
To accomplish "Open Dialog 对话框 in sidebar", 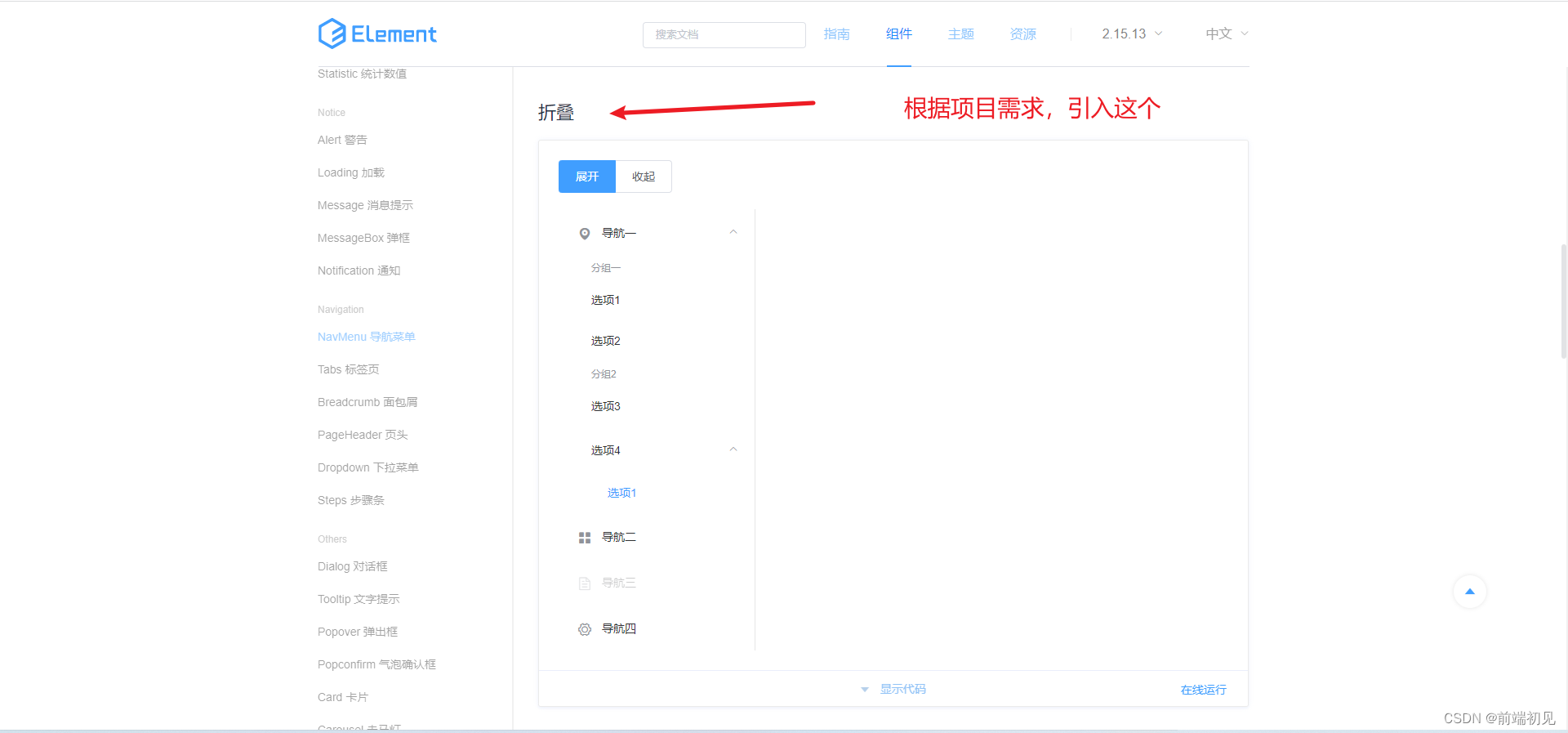I will pyautogui.click(x=353, y=566).
